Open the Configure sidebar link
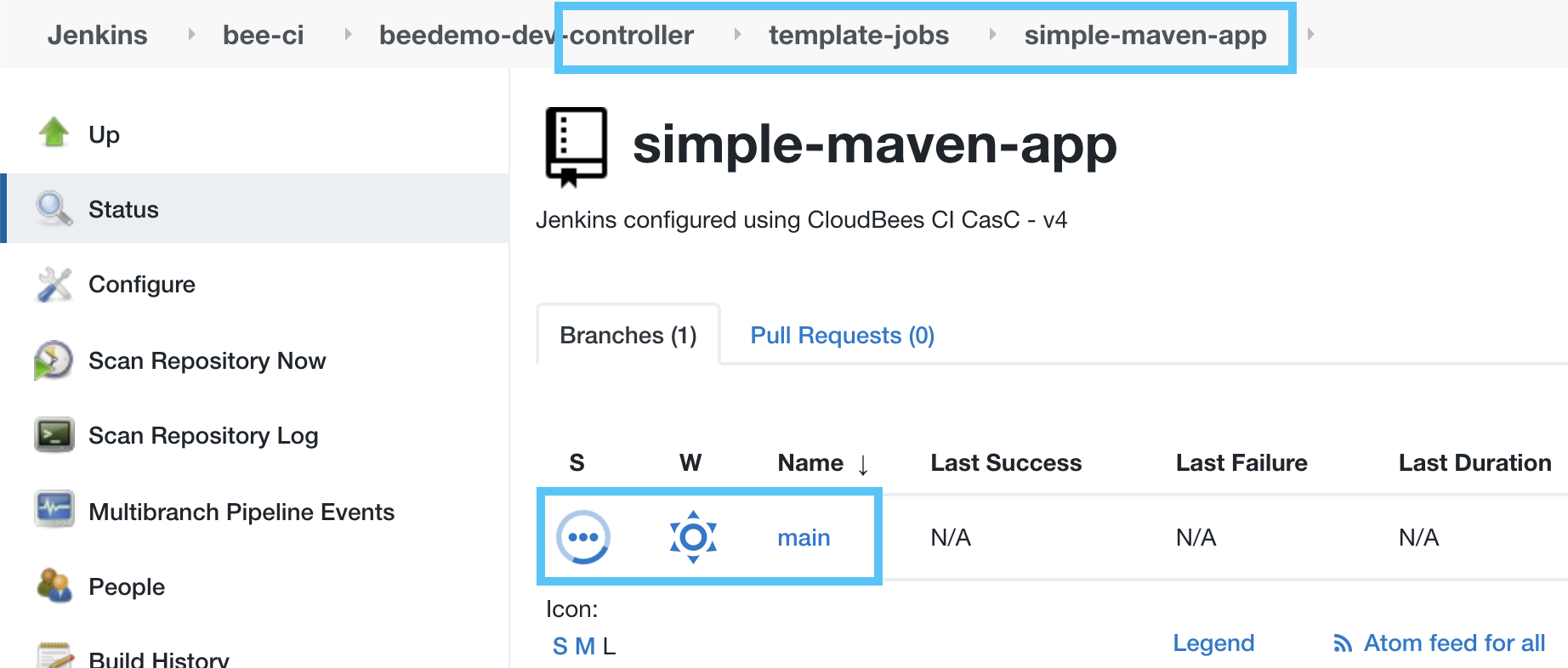This screenshot has height=668, width=1568. [x=142, y=284]
